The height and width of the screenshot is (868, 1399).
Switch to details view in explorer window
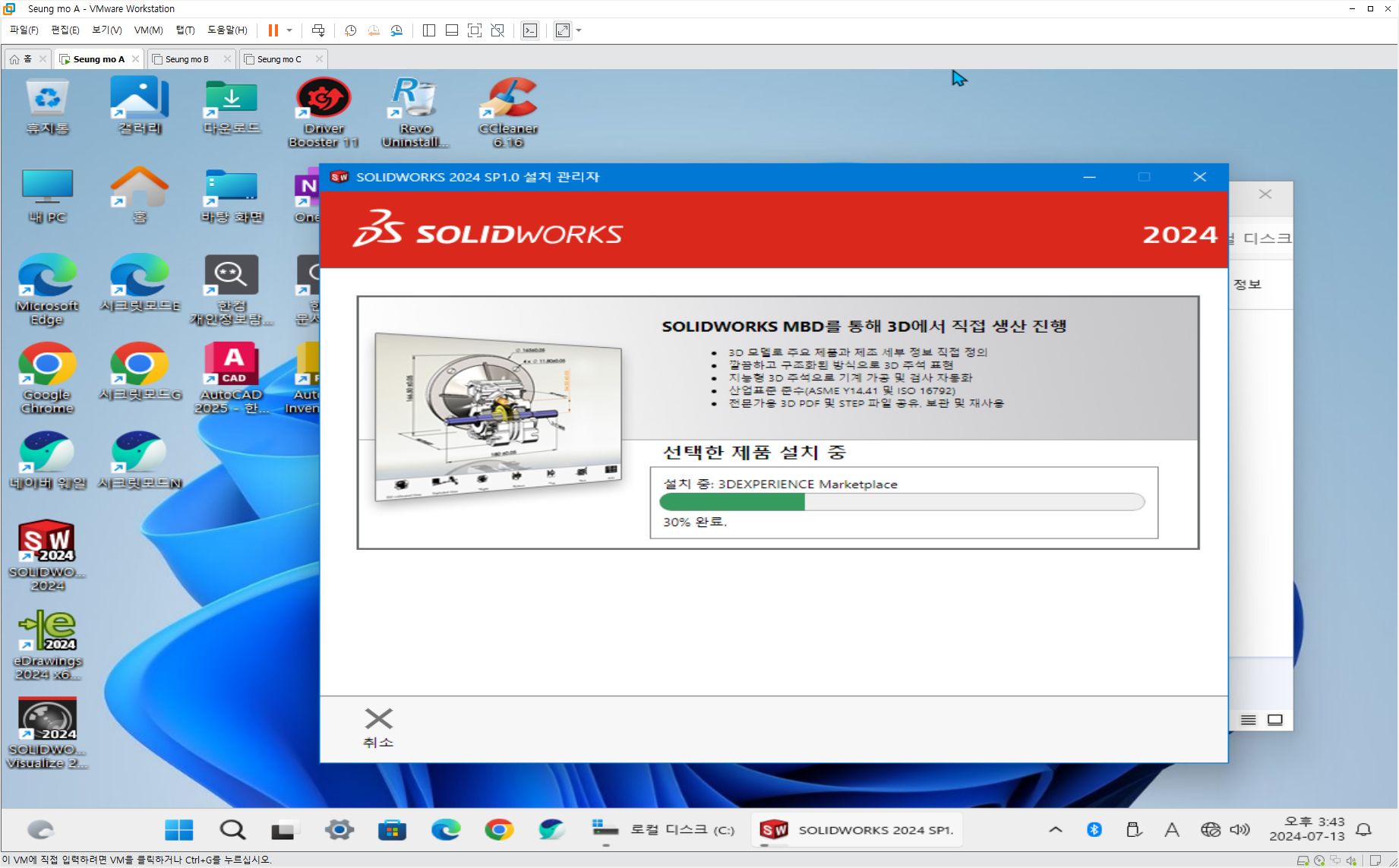[x=1248, y=720]
